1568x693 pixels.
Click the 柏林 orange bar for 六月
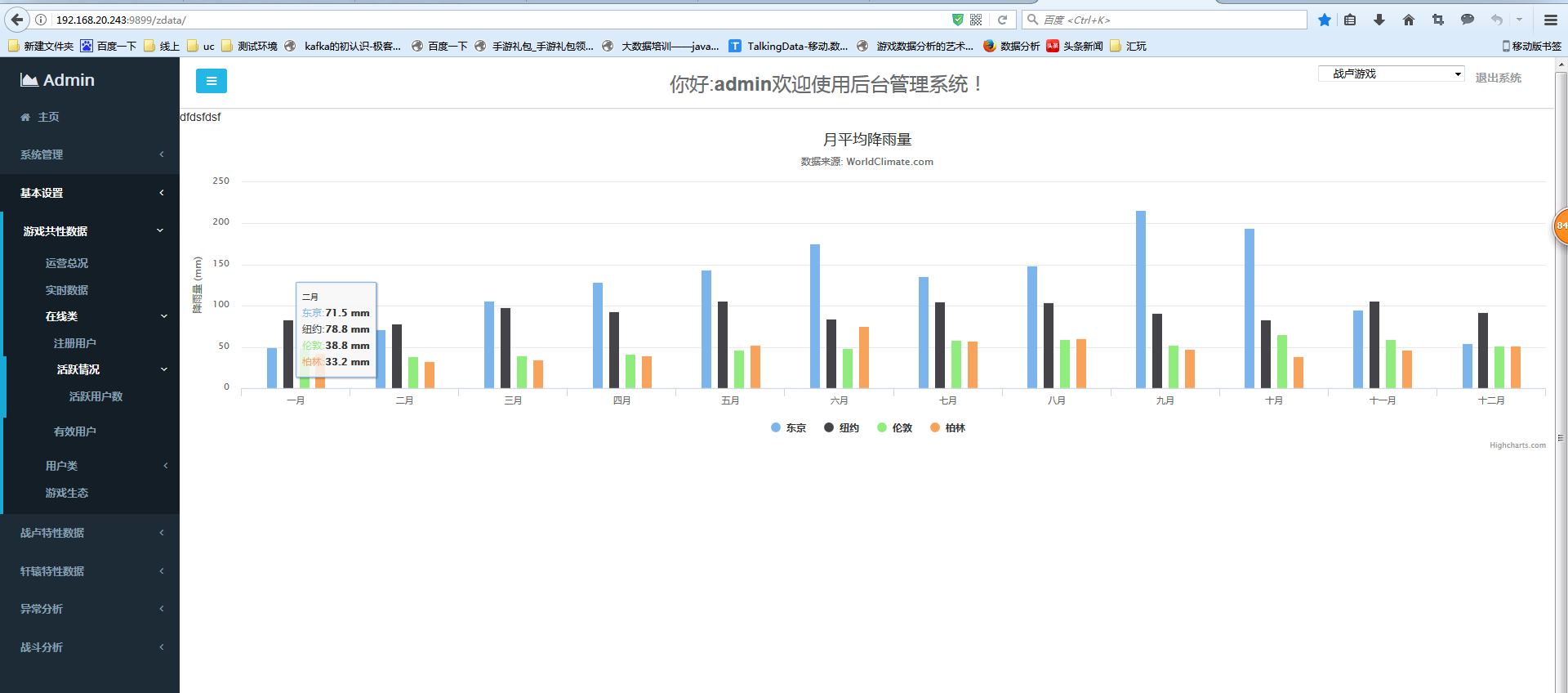click(864, 357)
